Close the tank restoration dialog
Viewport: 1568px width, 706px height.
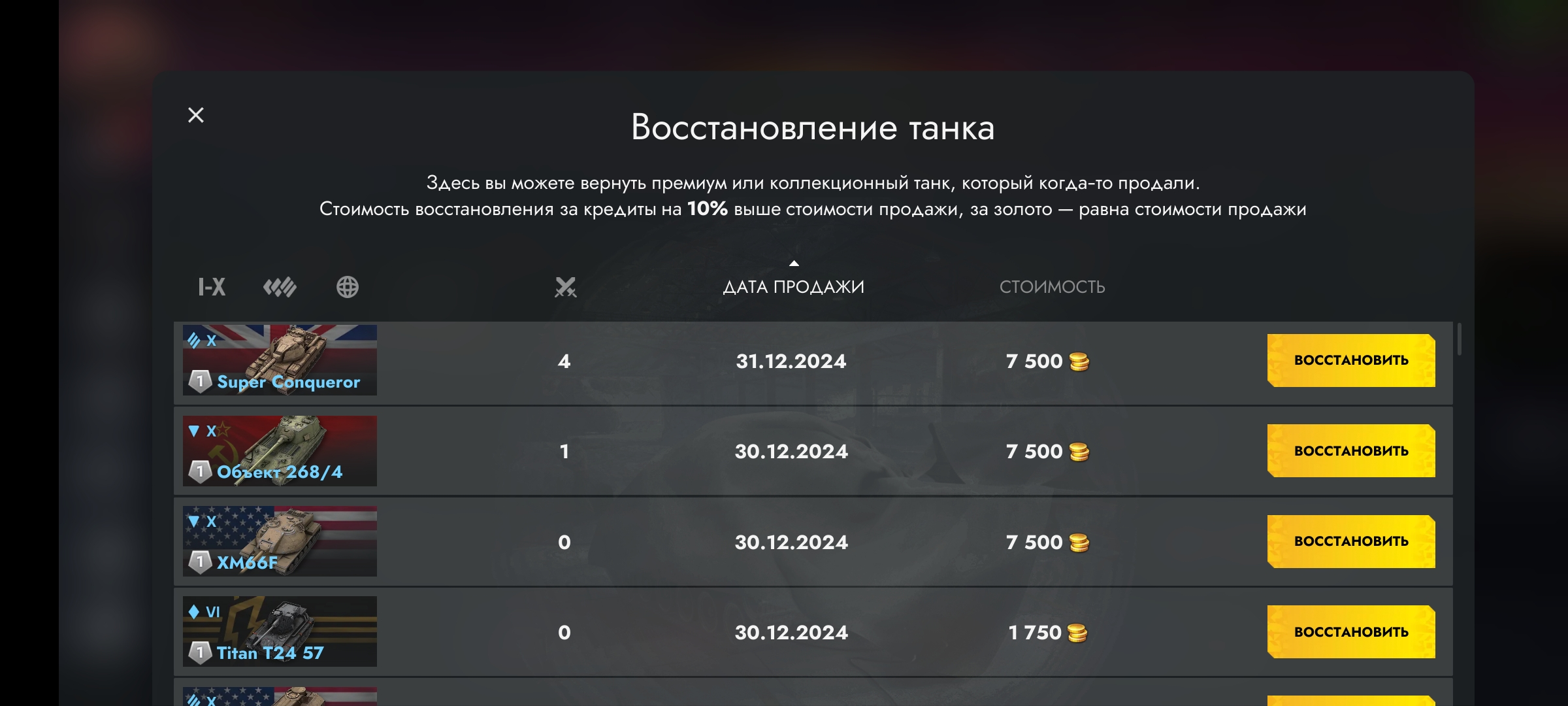pos(196,115)
